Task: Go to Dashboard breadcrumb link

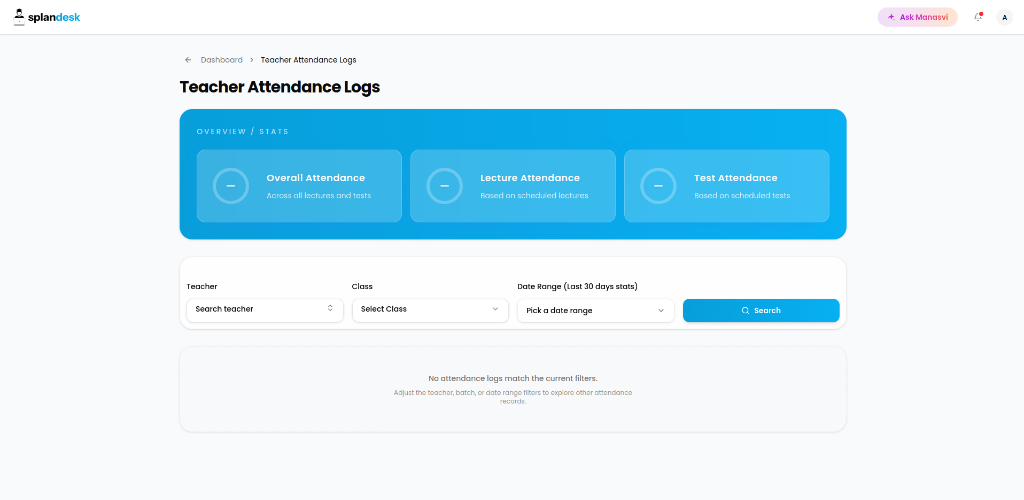Action: (x=221, y=59)
